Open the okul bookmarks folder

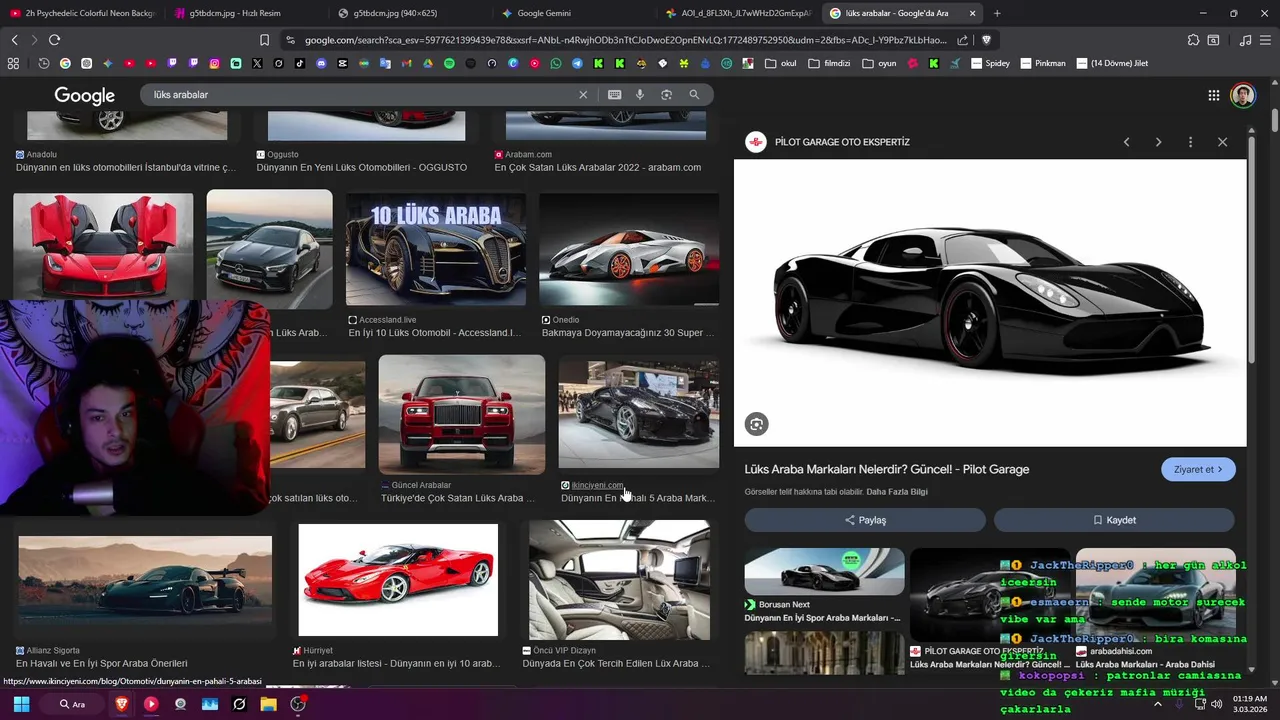click(x=780, y=63)
